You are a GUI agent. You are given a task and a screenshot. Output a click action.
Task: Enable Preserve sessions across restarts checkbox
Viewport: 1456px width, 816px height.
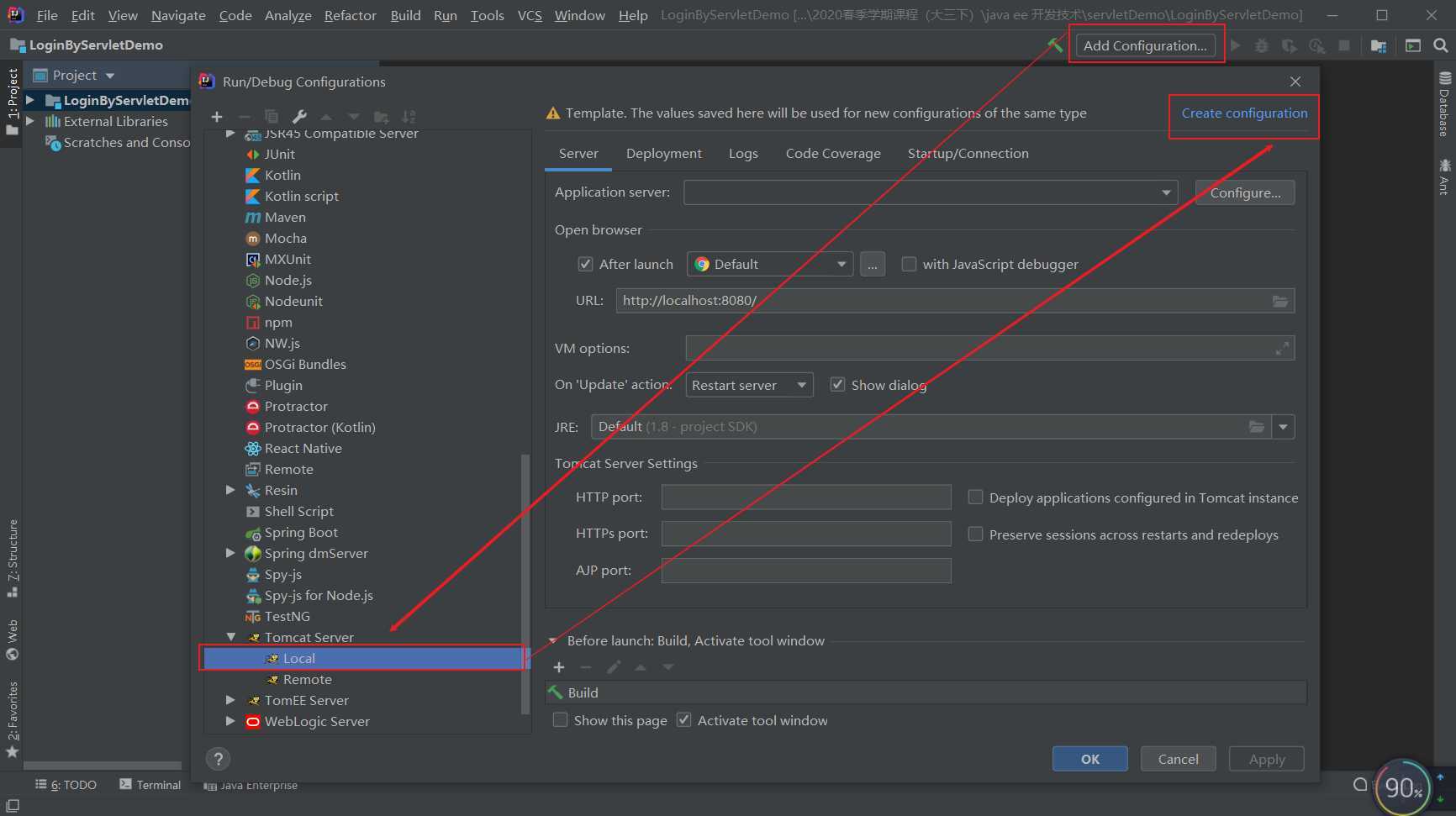click(x=975, y=534)
